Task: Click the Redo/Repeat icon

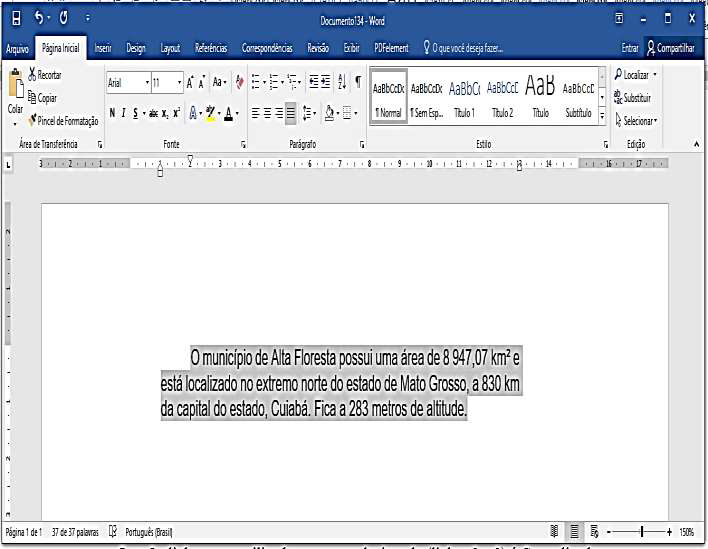Action: click(64, 18)
